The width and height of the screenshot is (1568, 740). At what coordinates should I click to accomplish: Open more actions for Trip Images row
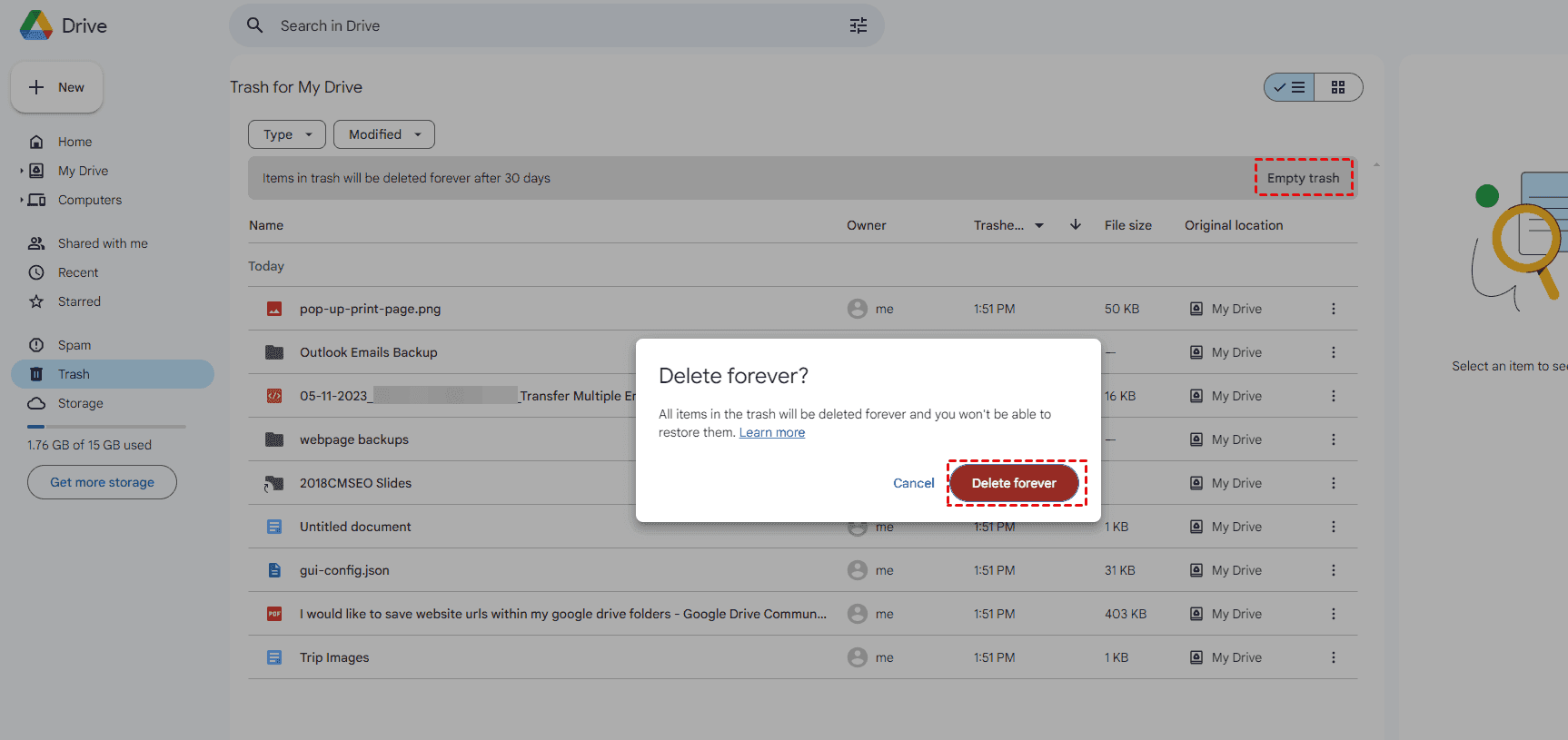[1333, 657]
